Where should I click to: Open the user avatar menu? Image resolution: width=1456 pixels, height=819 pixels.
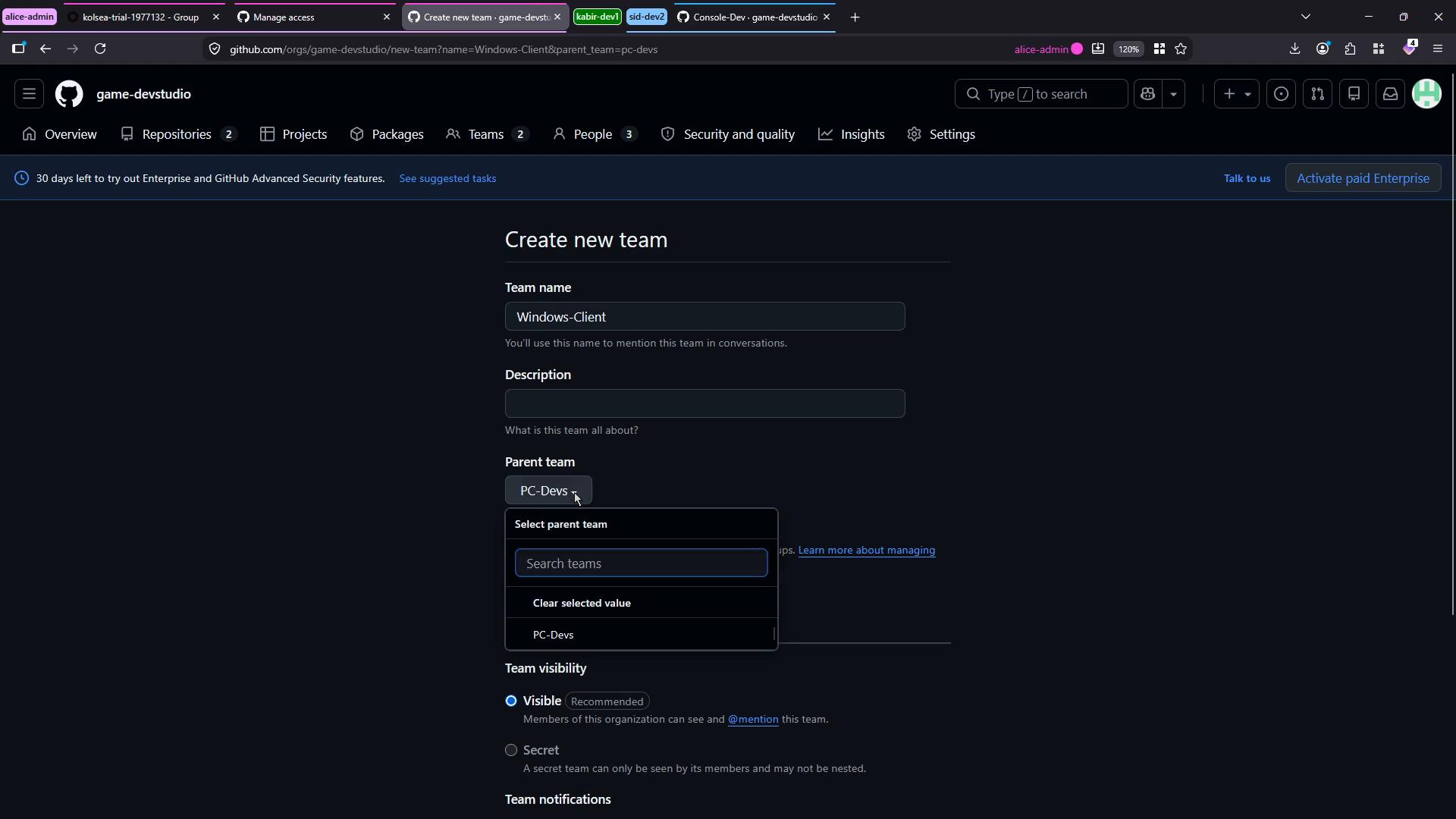(1426, 94)
